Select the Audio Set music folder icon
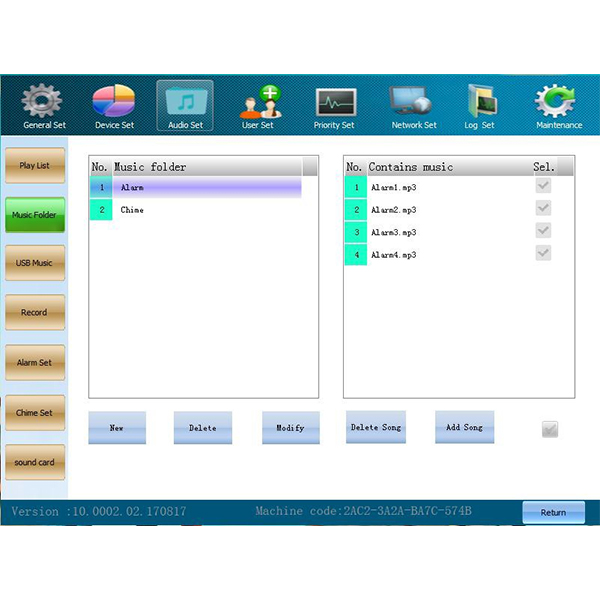This screenshot has height=600, width=600. pyautogui.click(x=185, y=103)
